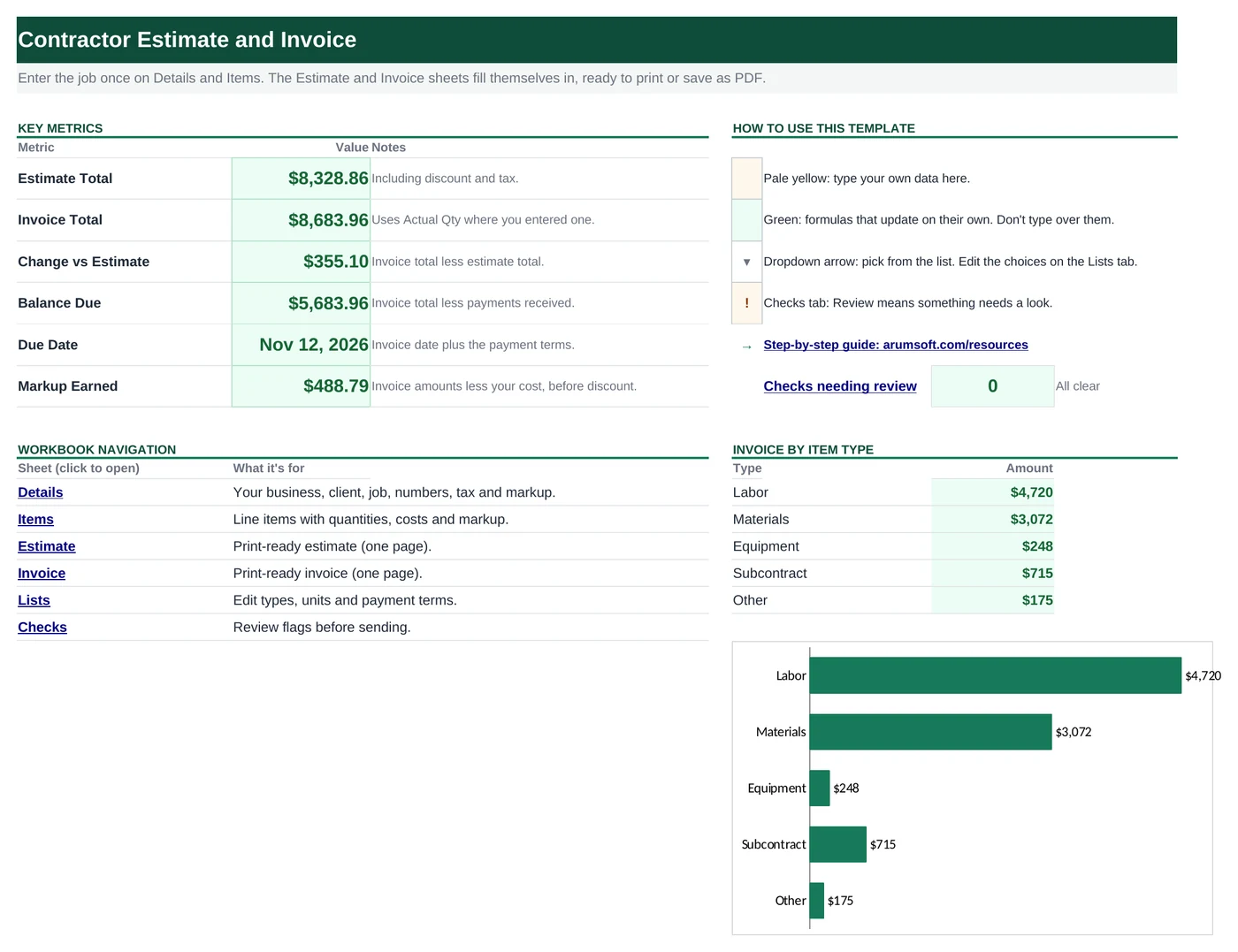Click the HOW TO USE THIS TEMPLATE heading
This screenshot has width=1238, height=952.
tap(823, 128)
